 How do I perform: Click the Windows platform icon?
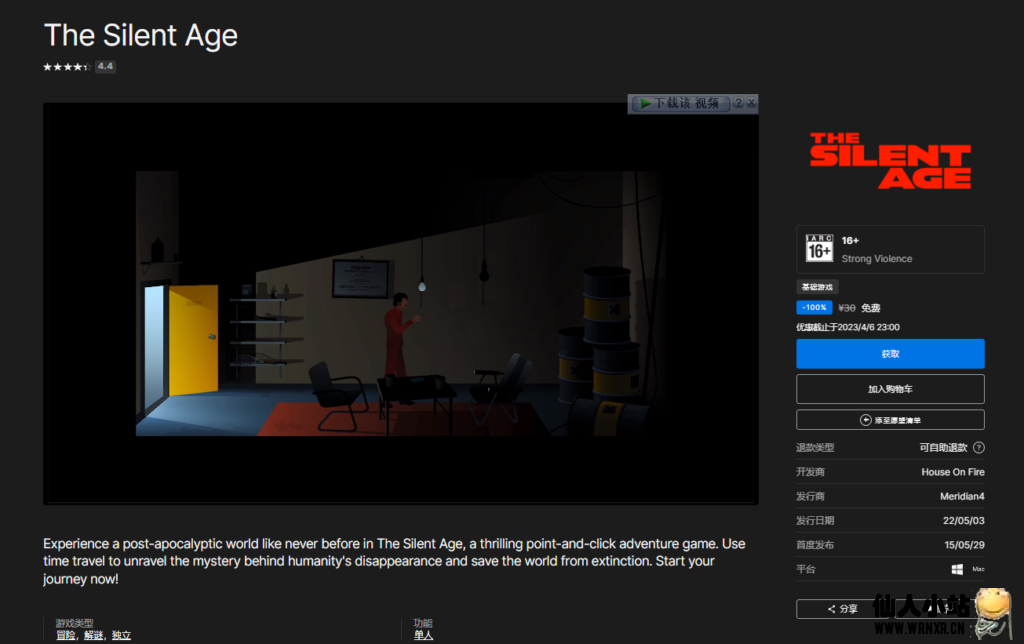pyautogui.click(x=957, y=570)
